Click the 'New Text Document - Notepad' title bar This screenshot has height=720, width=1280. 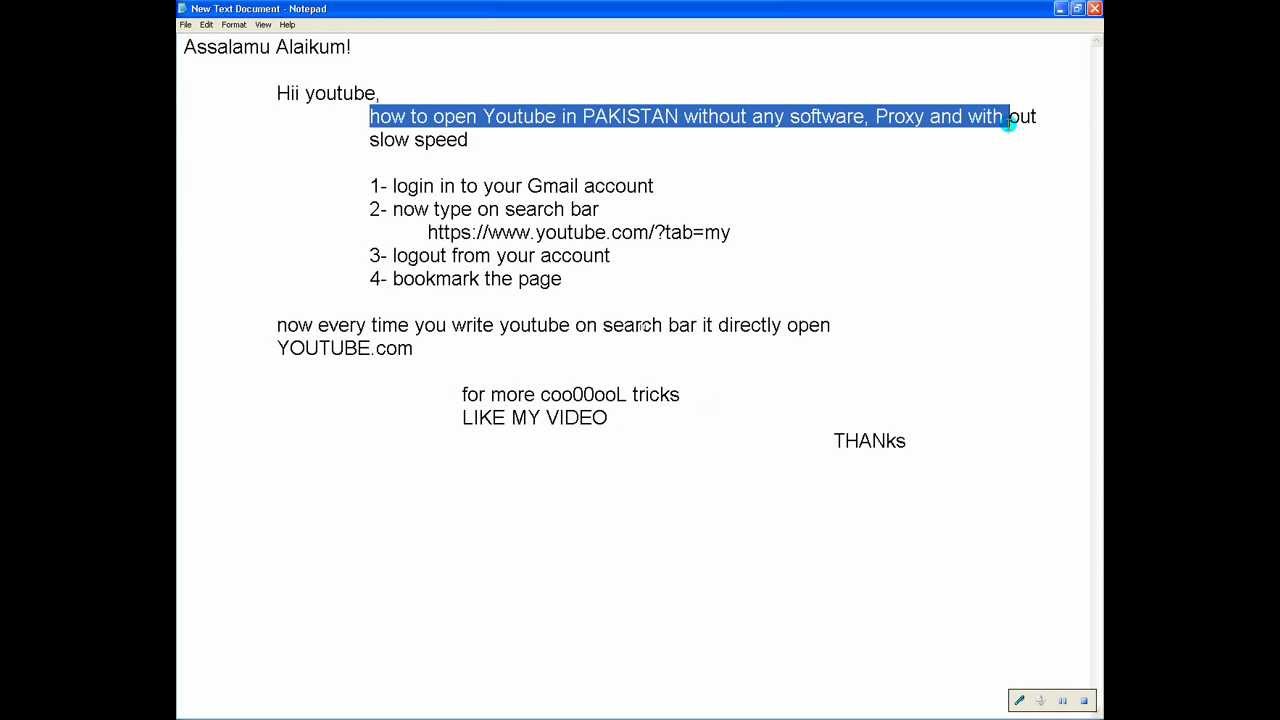pos(640,8)
